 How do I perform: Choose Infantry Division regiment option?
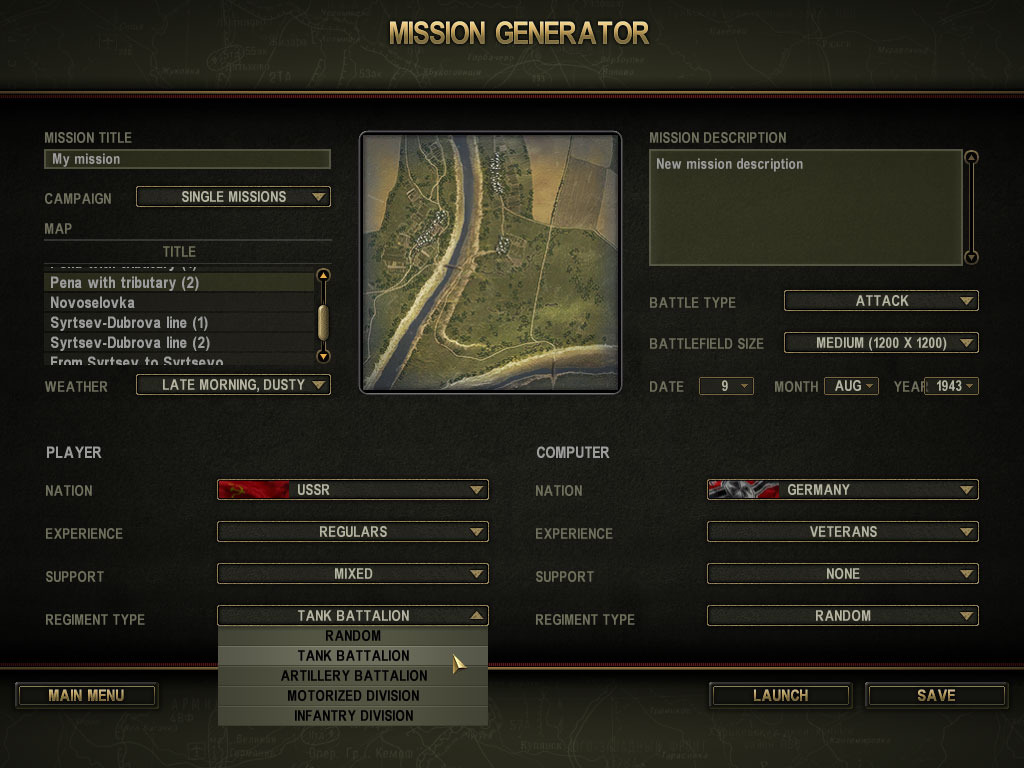353,716
